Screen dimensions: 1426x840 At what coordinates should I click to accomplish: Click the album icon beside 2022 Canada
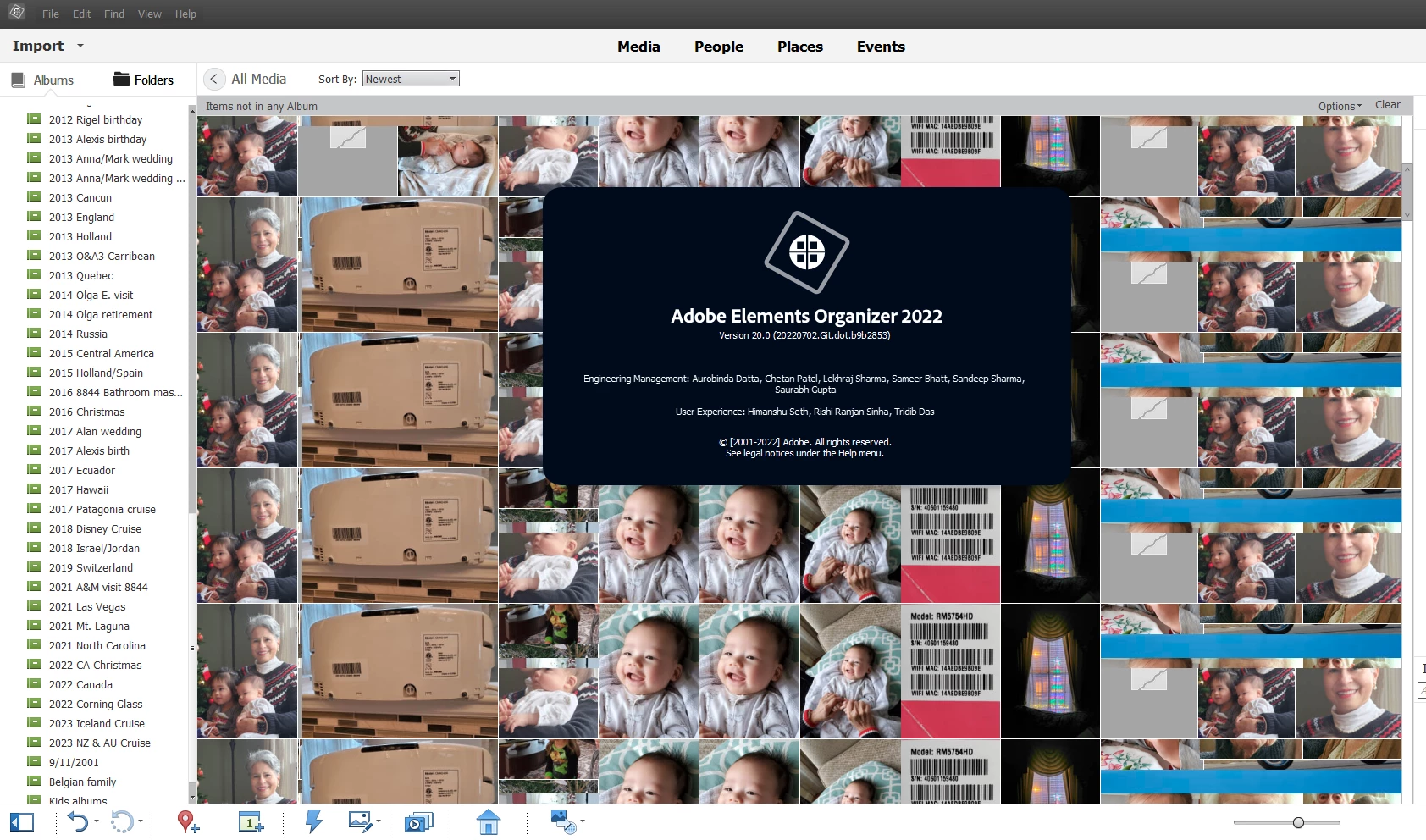[x=34, y=683]
